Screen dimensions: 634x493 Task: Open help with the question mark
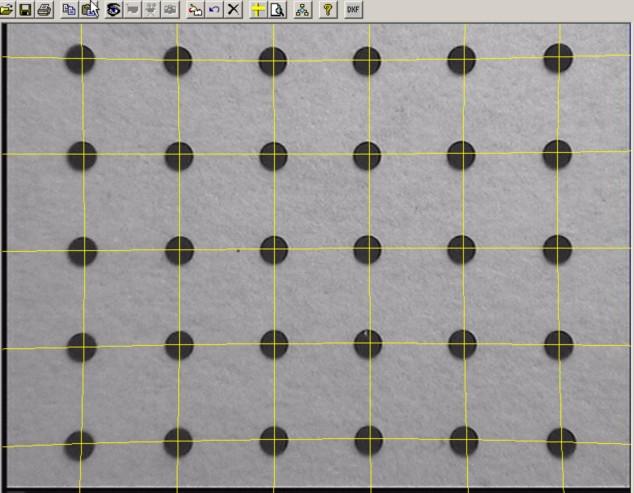(x=328, y=10)
